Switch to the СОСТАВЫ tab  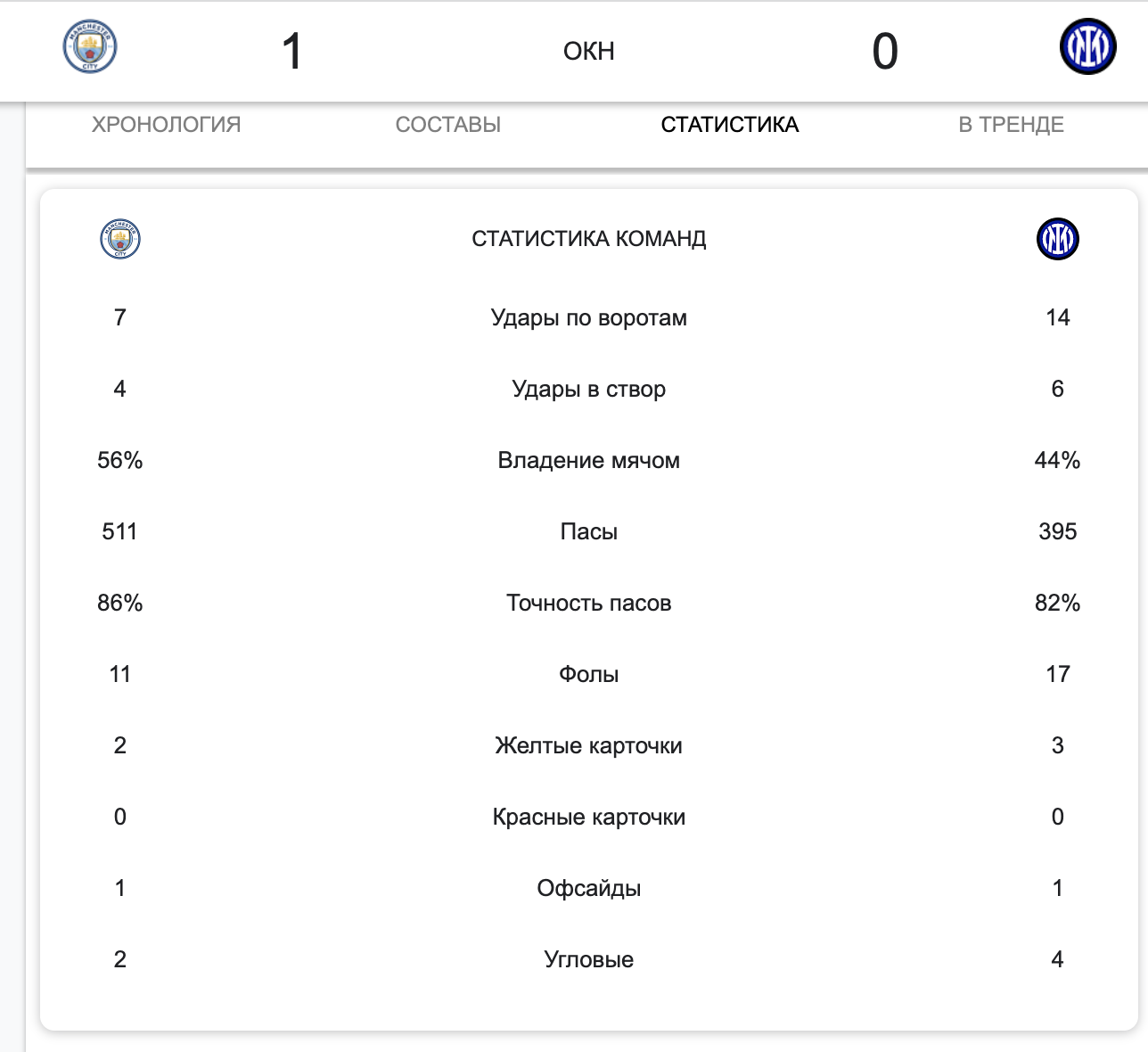pos(447,125)
